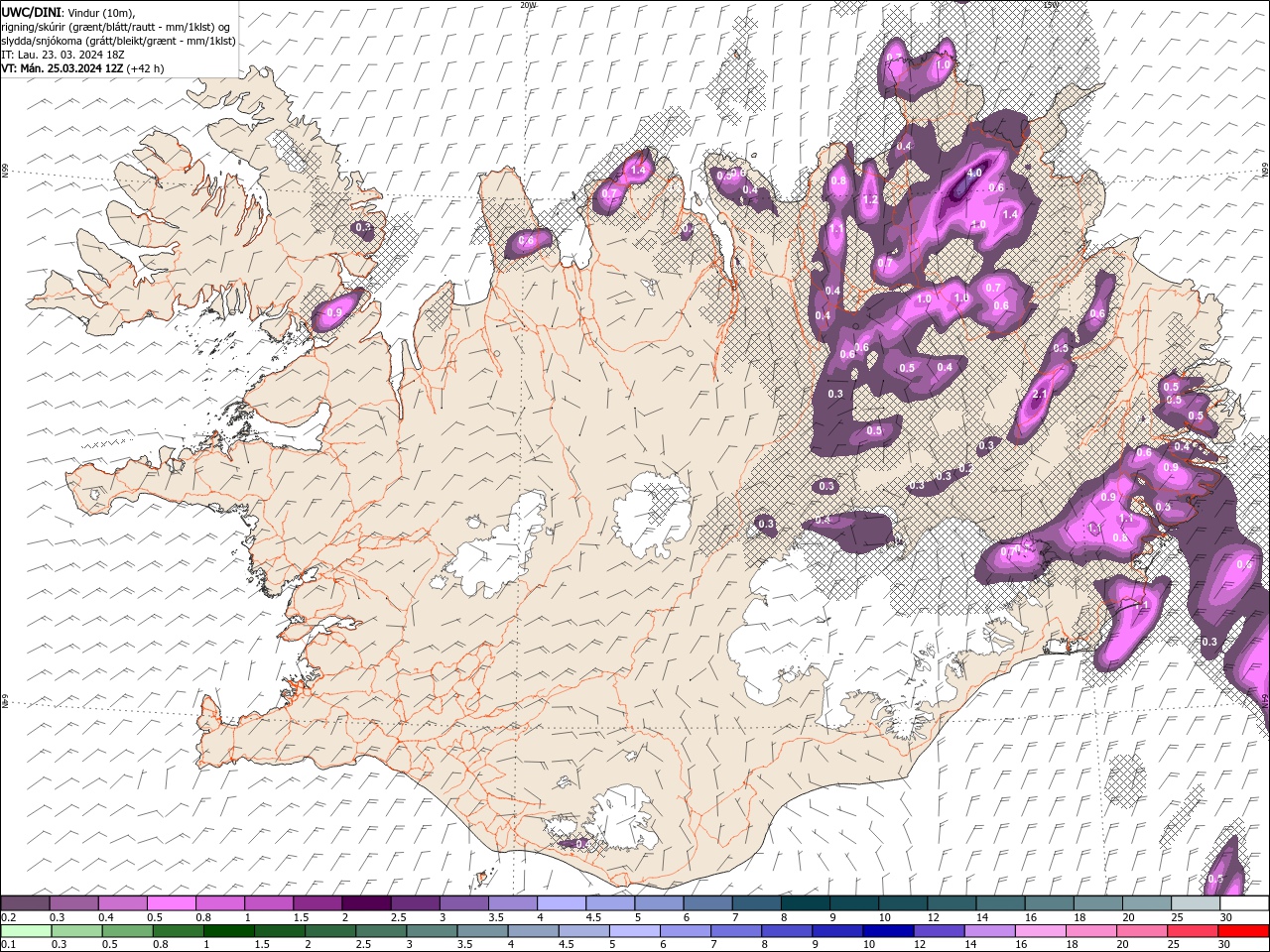Click the '25' label under the rain scale
Image resolution: width=1270 pixels, height=952 pixels.
pos(1174,945)
